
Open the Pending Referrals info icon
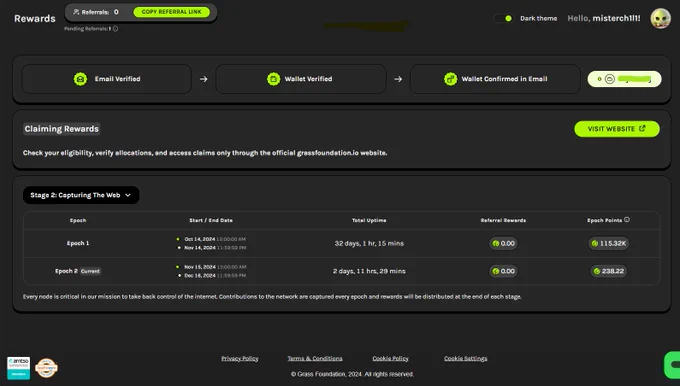[x=115, y=29]
